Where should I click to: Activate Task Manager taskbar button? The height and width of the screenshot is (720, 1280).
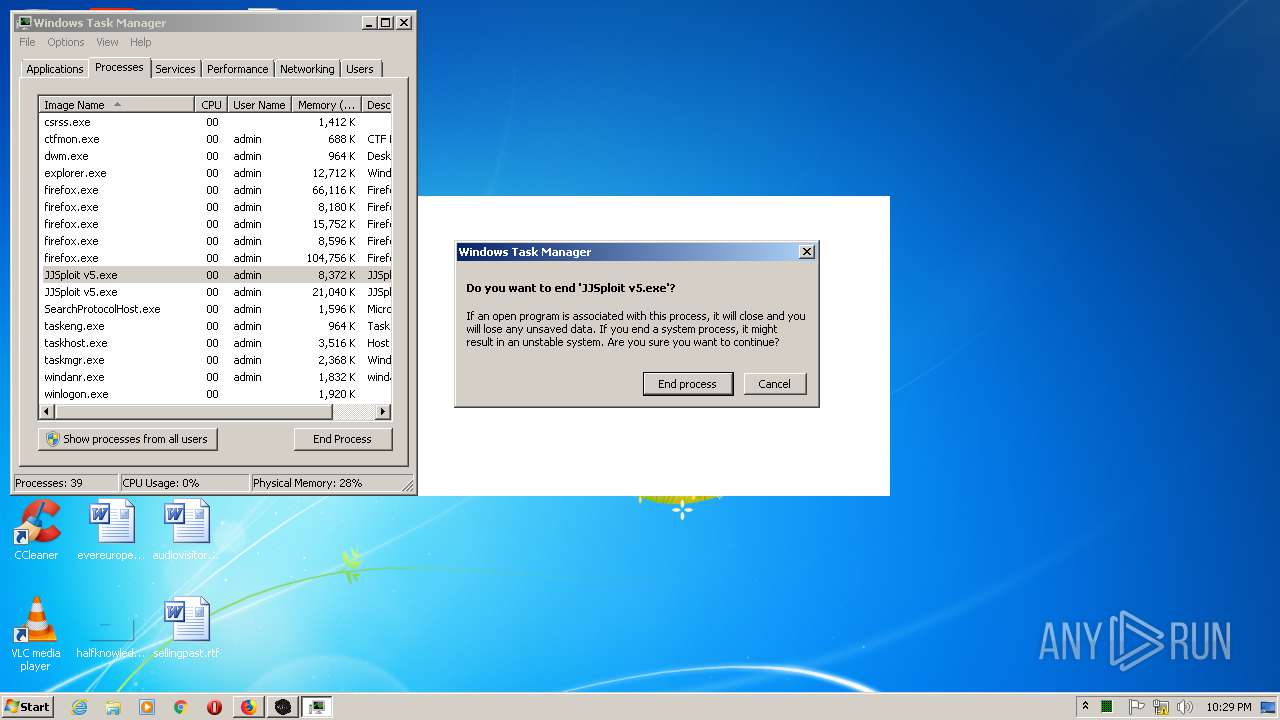(317, 707)
